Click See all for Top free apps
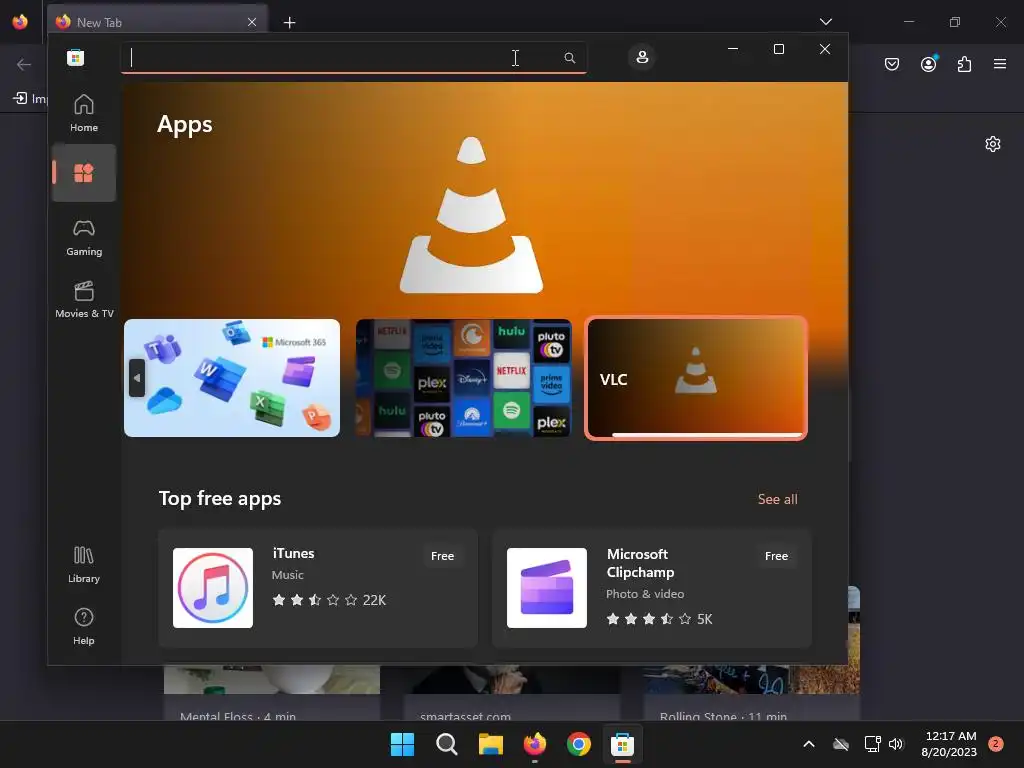Screen dimensions: 1024x768 tap(777, 499)
